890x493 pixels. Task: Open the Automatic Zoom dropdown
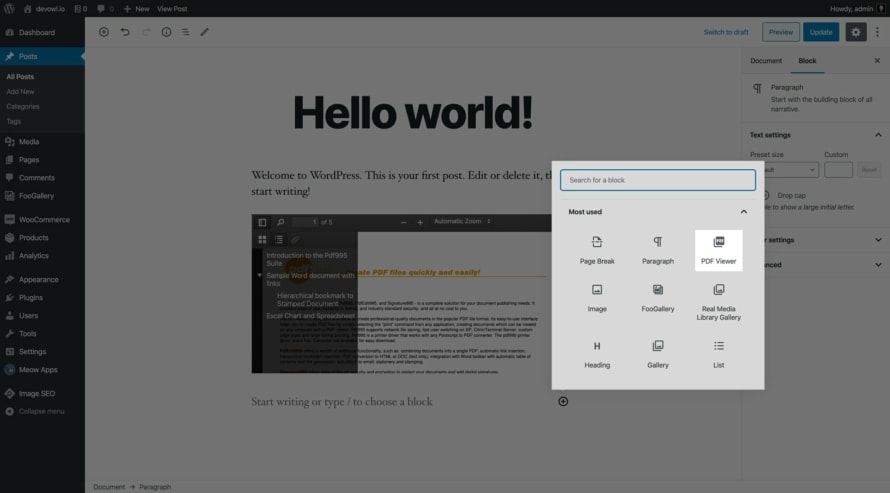[462, 221]
